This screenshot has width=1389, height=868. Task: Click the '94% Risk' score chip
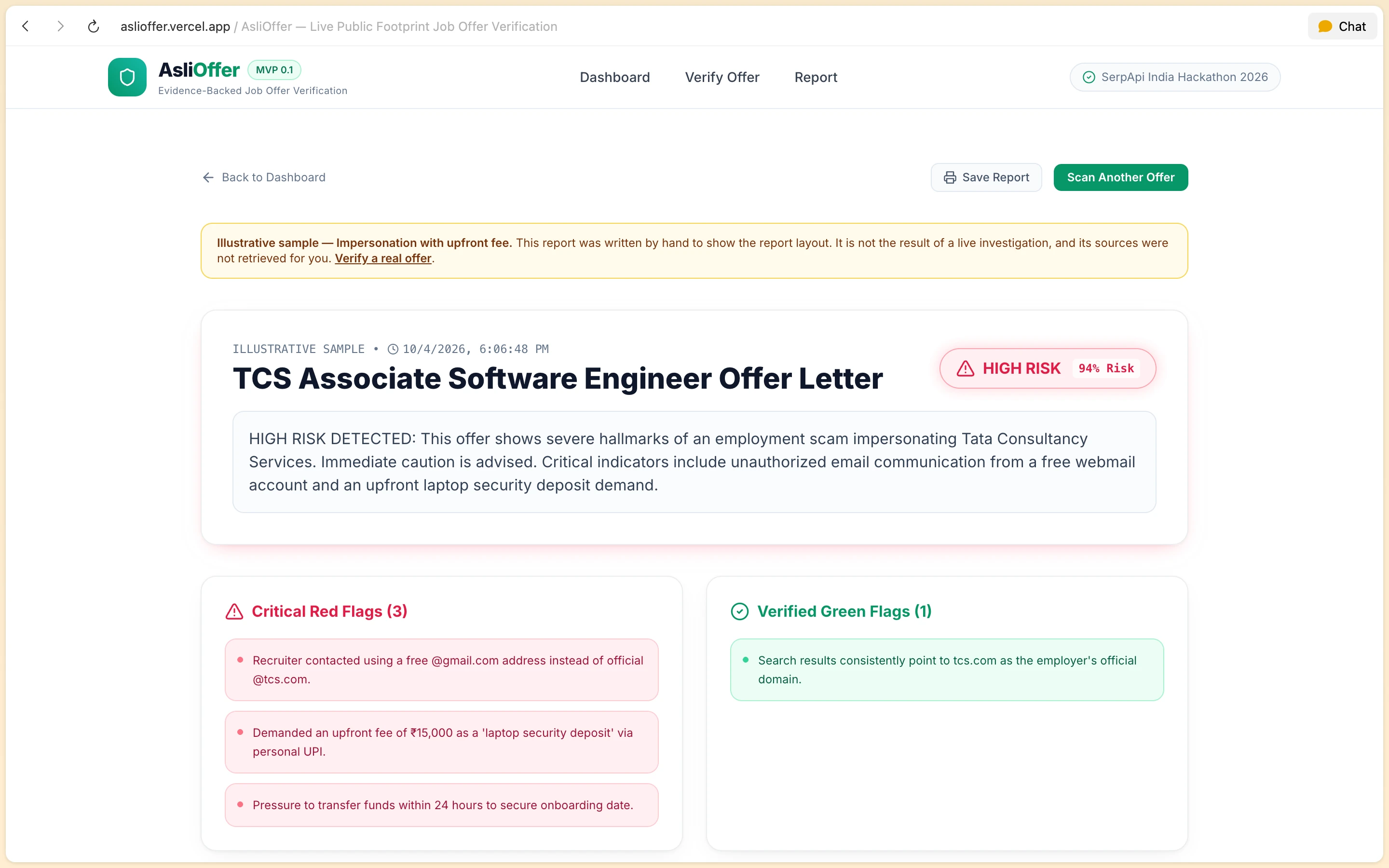point(1106,368)
